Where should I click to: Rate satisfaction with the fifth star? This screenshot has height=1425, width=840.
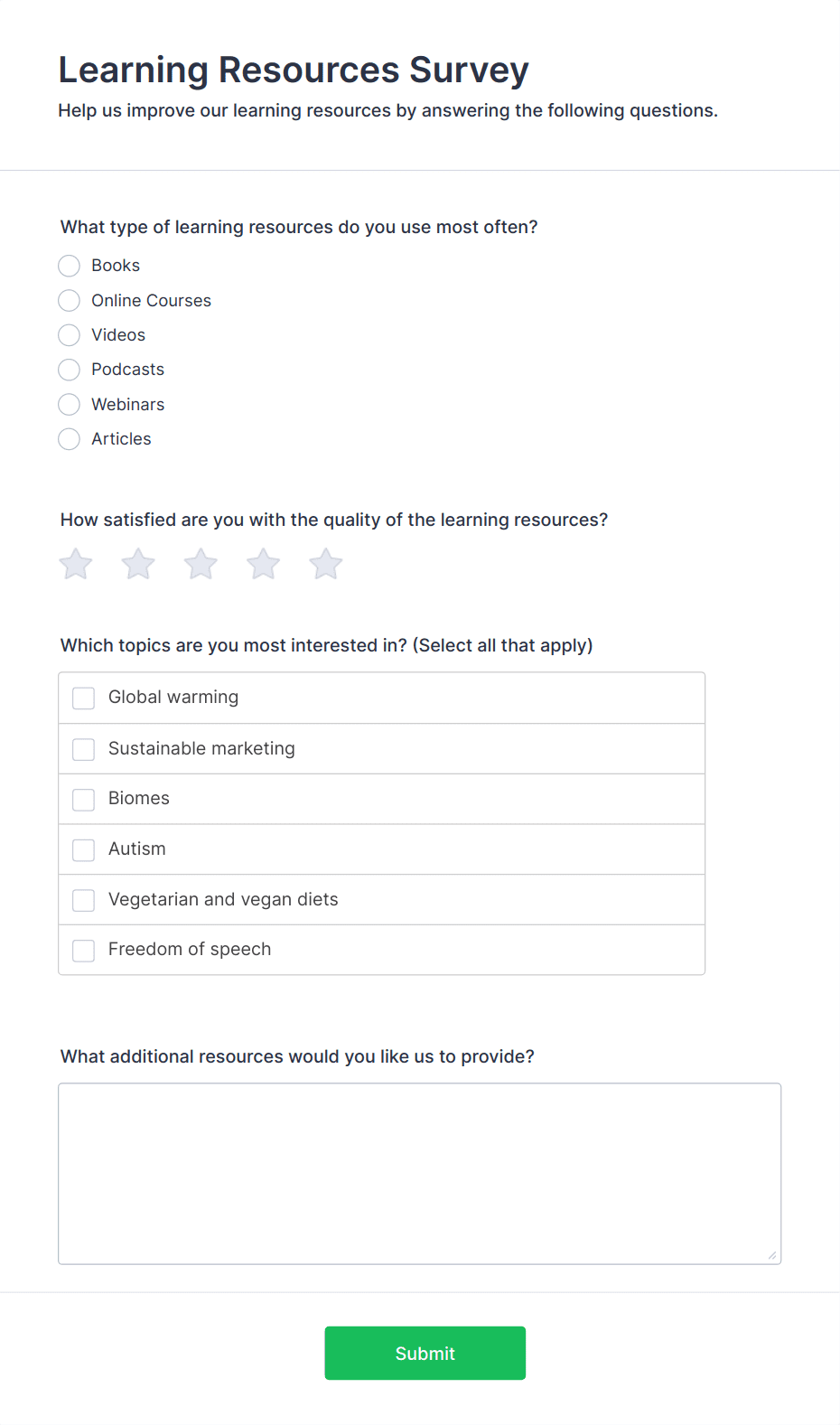coord(326,564)
